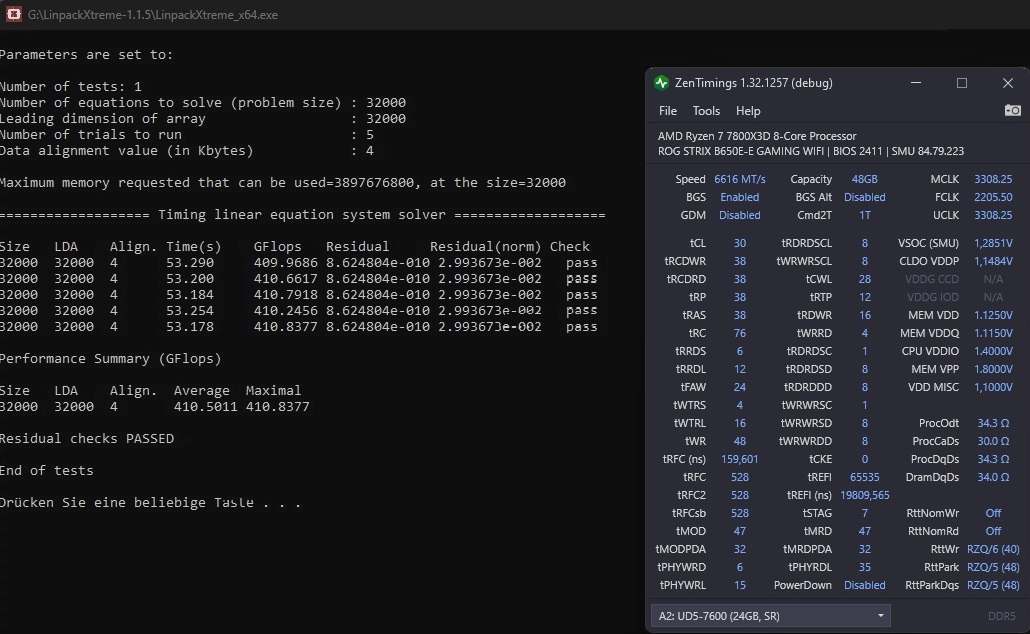Click the PowerDown Disabled value

pos(864,585)
